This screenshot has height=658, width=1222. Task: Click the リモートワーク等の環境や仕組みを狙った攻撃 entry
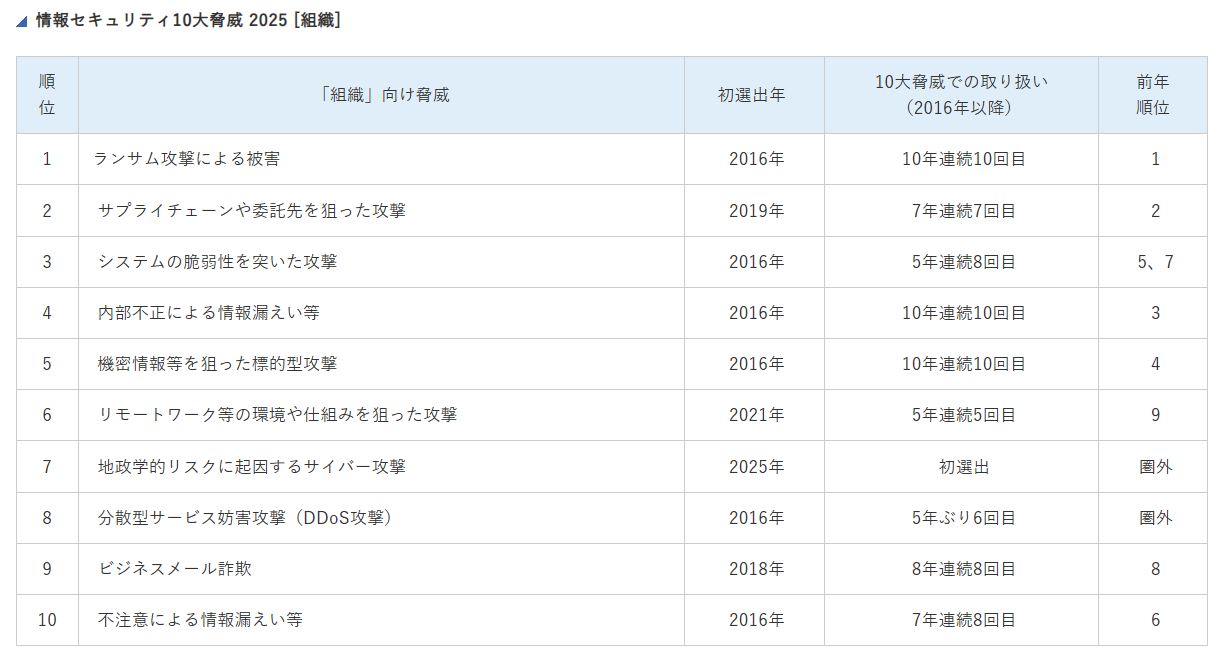pyautogui.click(x=277, y=415)
